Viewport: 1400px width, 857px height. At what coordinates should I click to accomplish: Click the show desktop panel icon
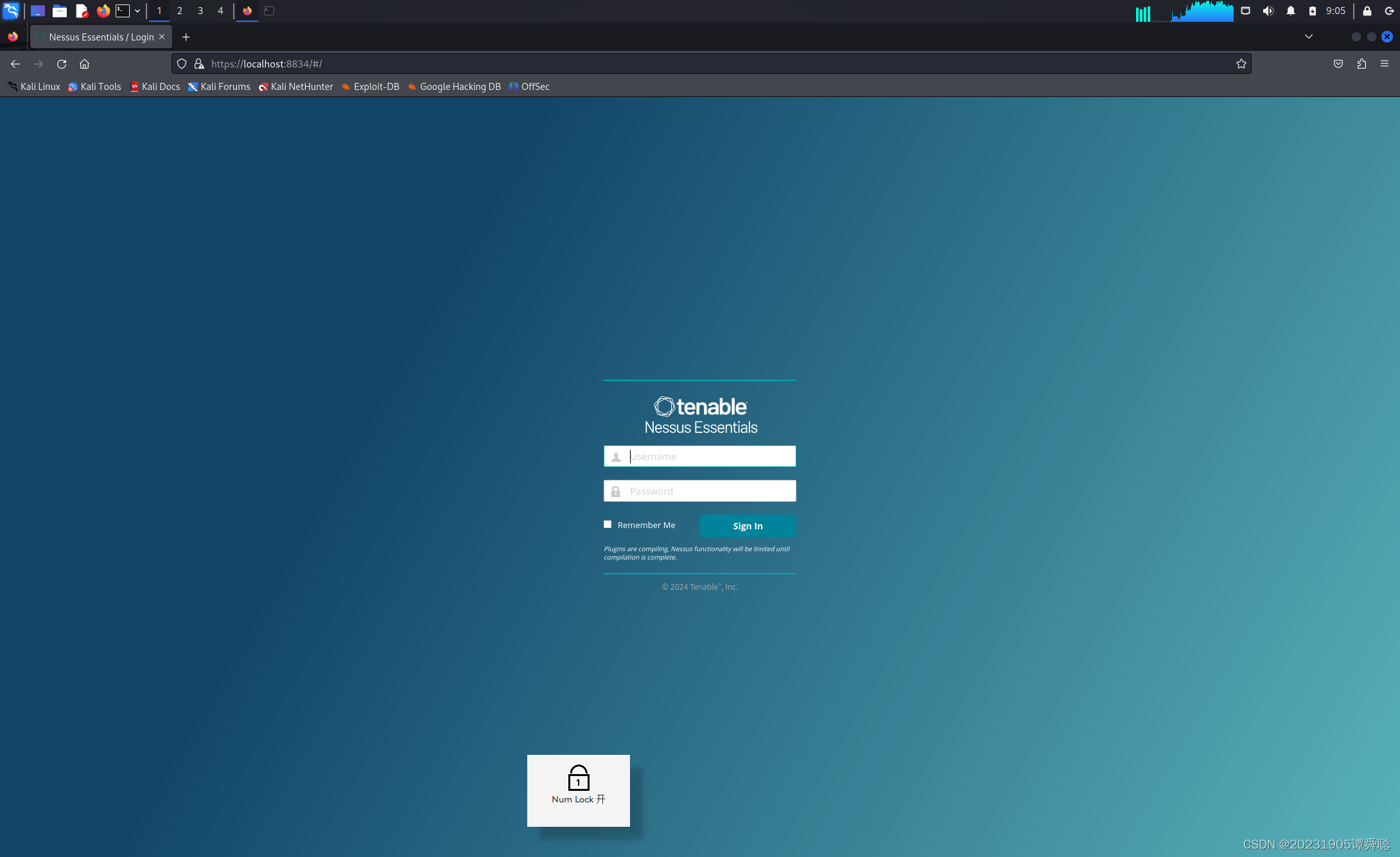(x=38, y=10)
